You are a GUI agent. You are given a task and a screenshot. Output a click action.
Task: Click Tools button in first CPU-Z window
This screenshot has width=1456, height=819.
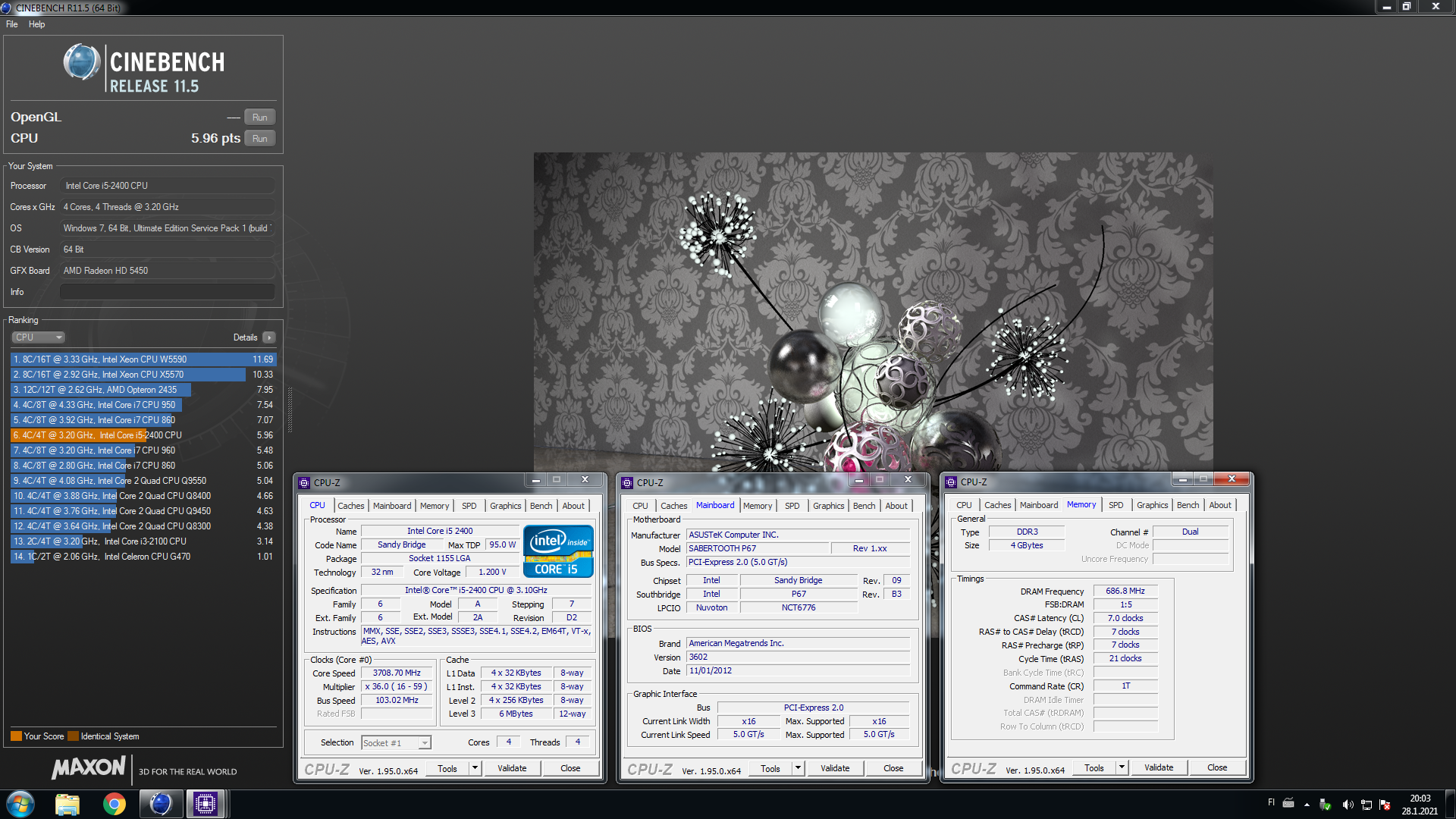tap(447, 768)
